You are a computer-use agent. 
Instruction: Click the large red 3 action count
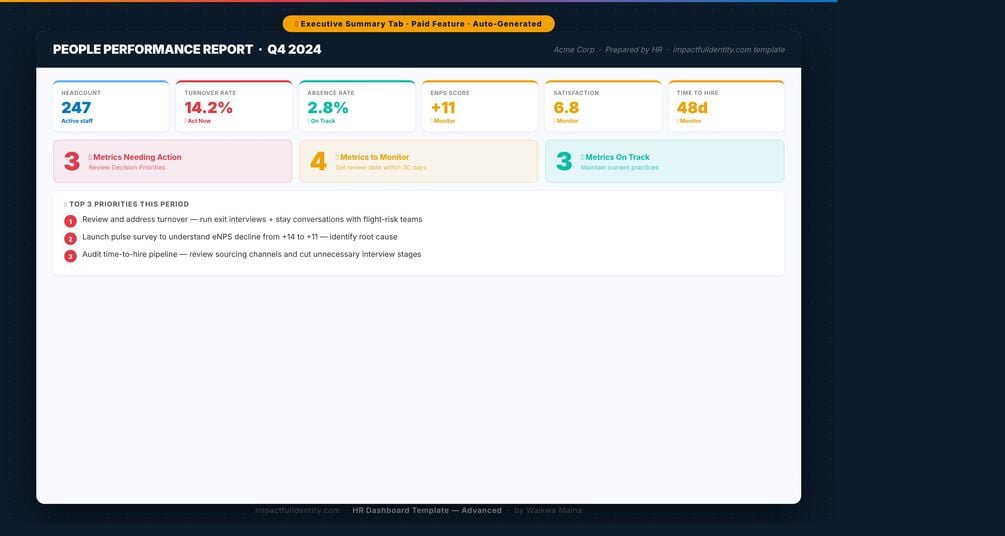72,161
